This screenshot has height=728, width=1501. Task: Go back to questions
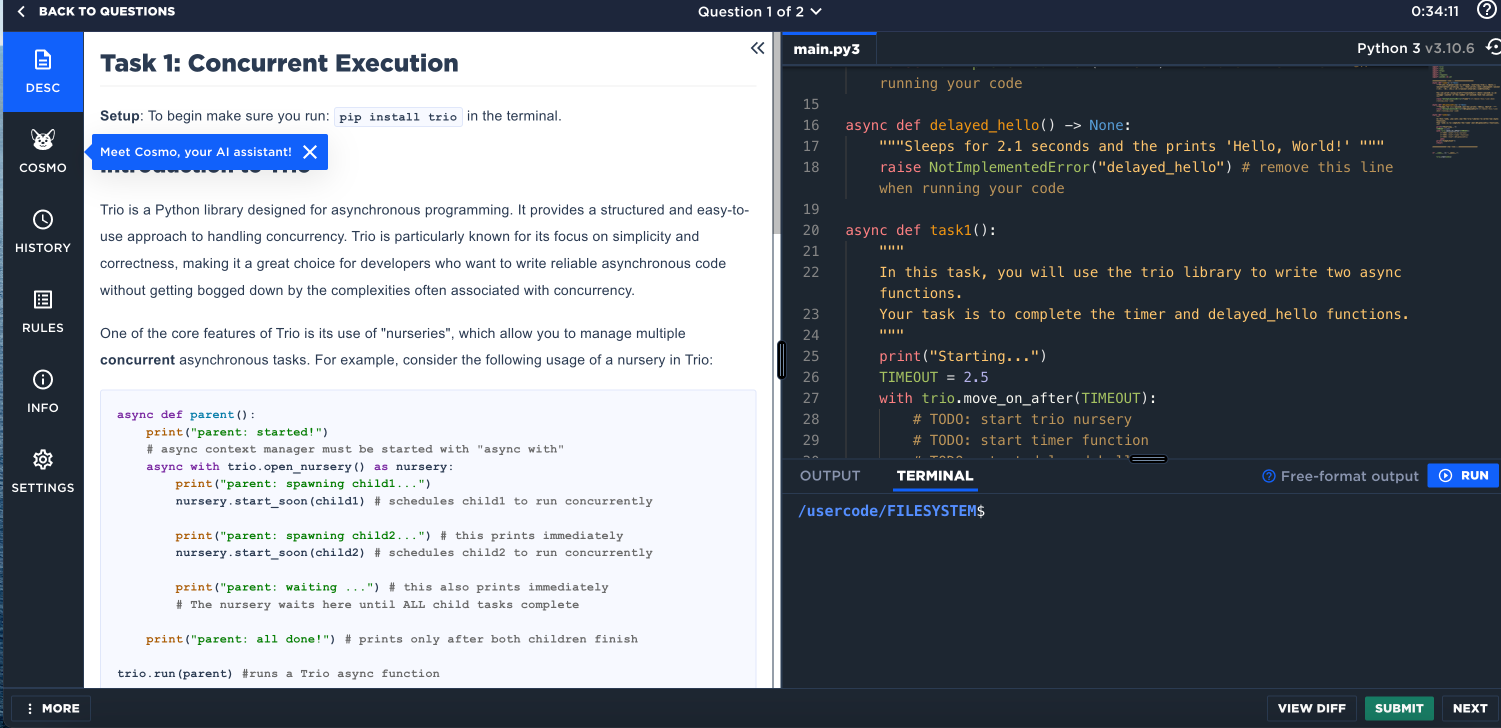(x=96, y=12)
